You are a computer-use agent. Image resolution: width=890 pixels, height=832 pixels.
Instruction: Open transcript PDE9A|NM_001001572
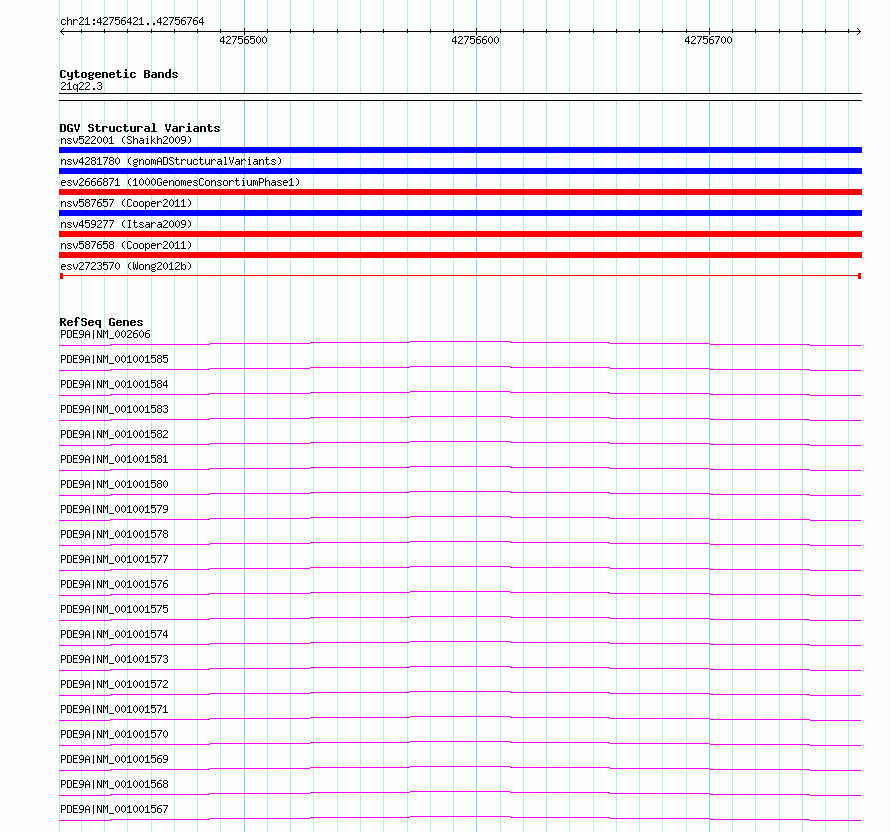pyautogui.click(x=114, y=684)
